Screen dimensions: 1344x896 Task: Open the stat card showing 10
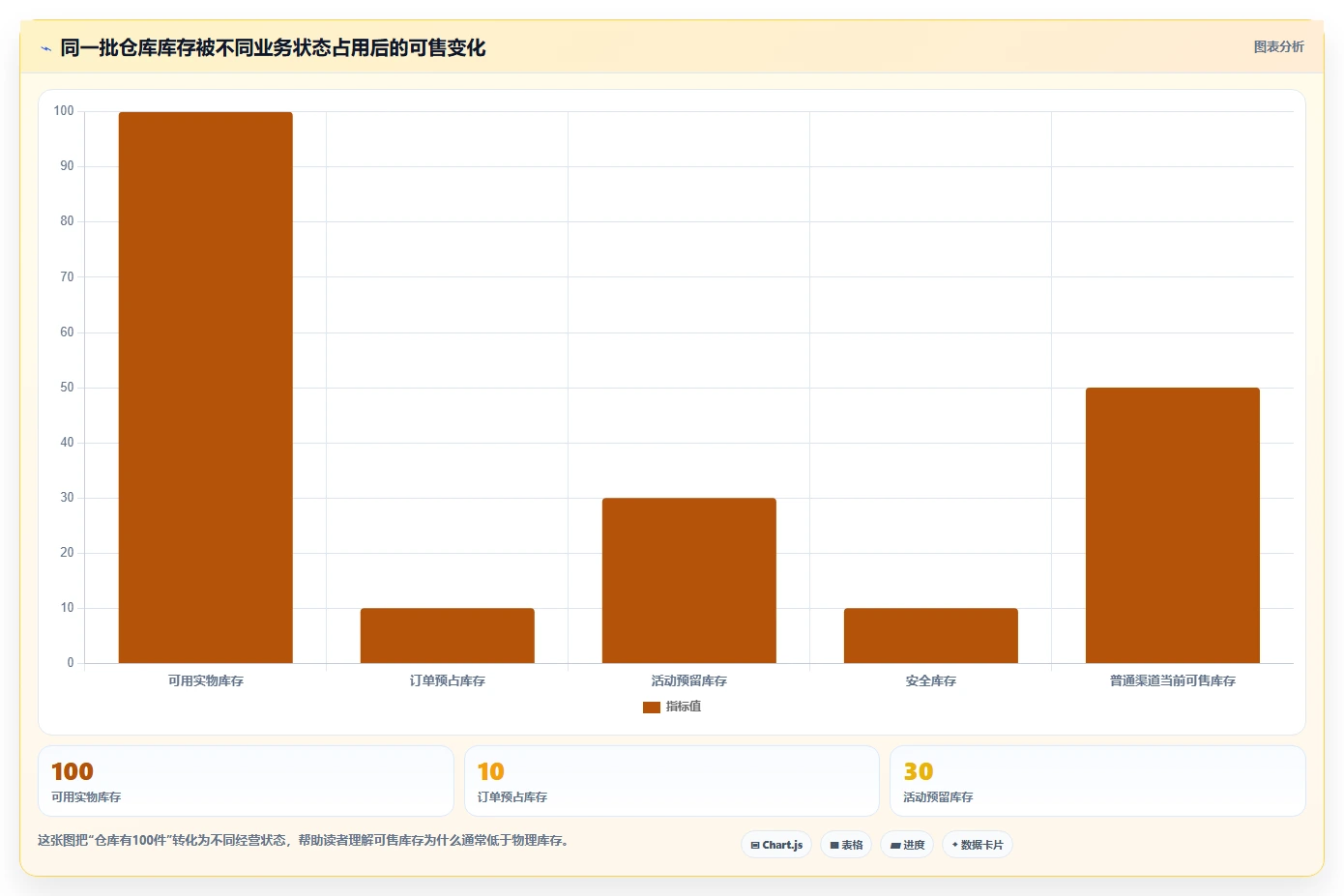pyautogui.click(x=672, y=781)
